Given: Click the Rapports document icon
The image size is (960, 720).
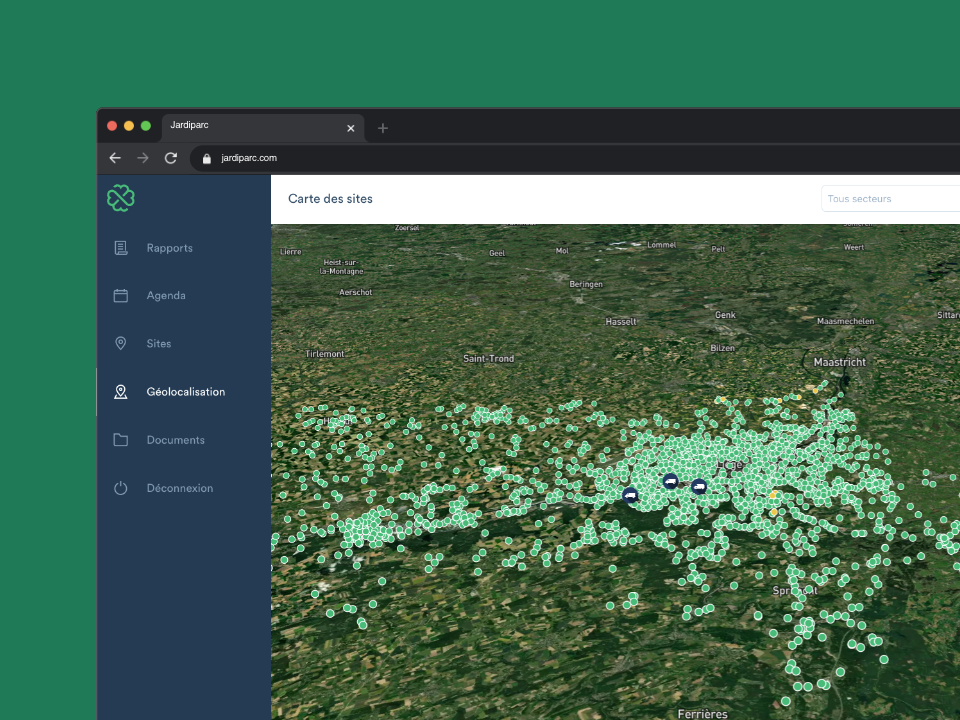Looking at the screenshot, I should click(121, 248).
